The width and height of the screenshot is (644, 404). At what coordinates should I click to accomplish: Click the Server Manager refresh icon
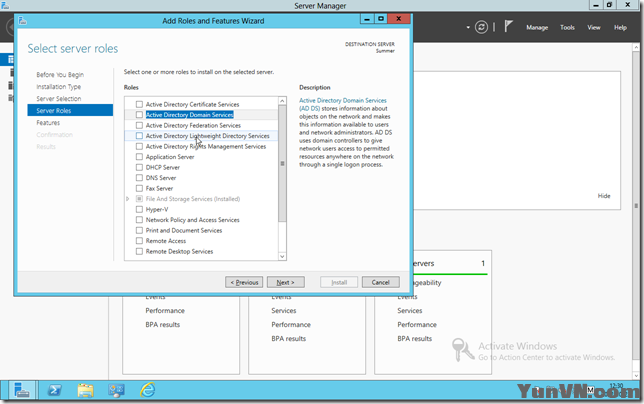click(x=481, y=28)
